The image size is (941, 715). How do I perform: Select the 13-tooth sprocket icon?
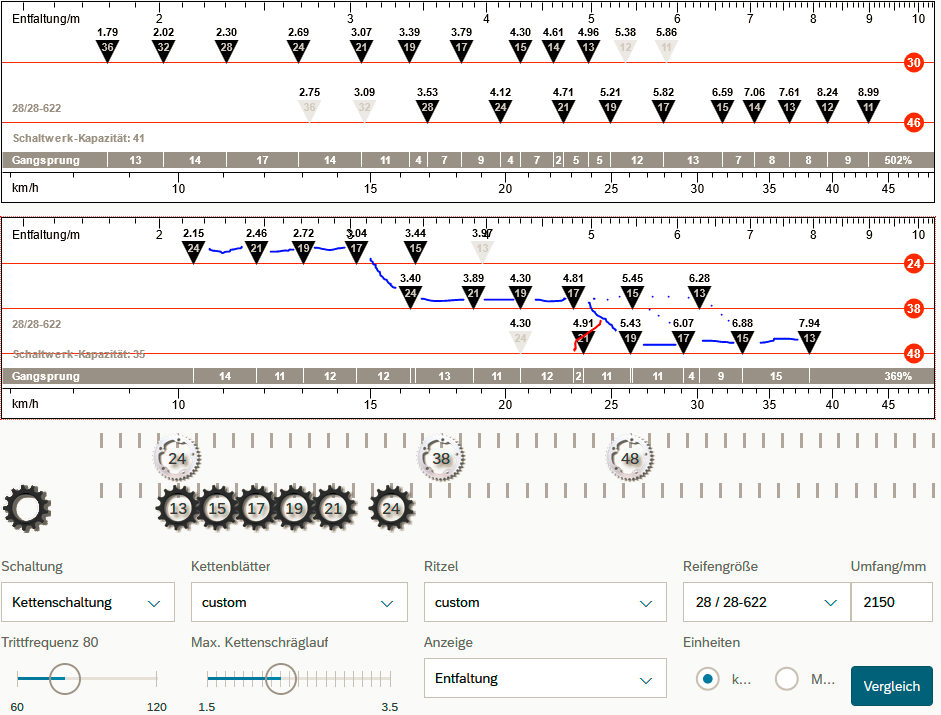tap(178, 508)
